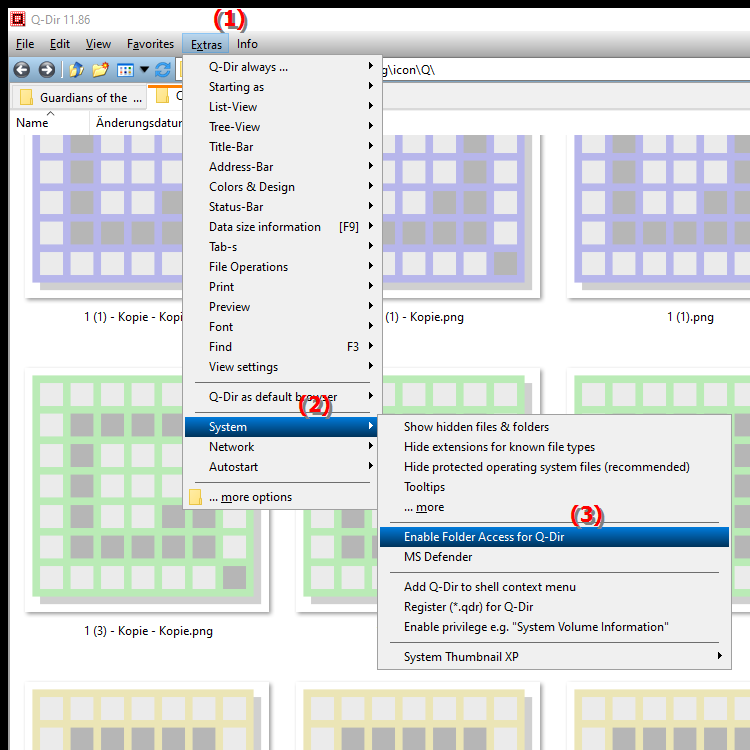The width and height of the screenshot is (750, 750).
Task: Open the Info menu
Action: [x=247, y=44]
